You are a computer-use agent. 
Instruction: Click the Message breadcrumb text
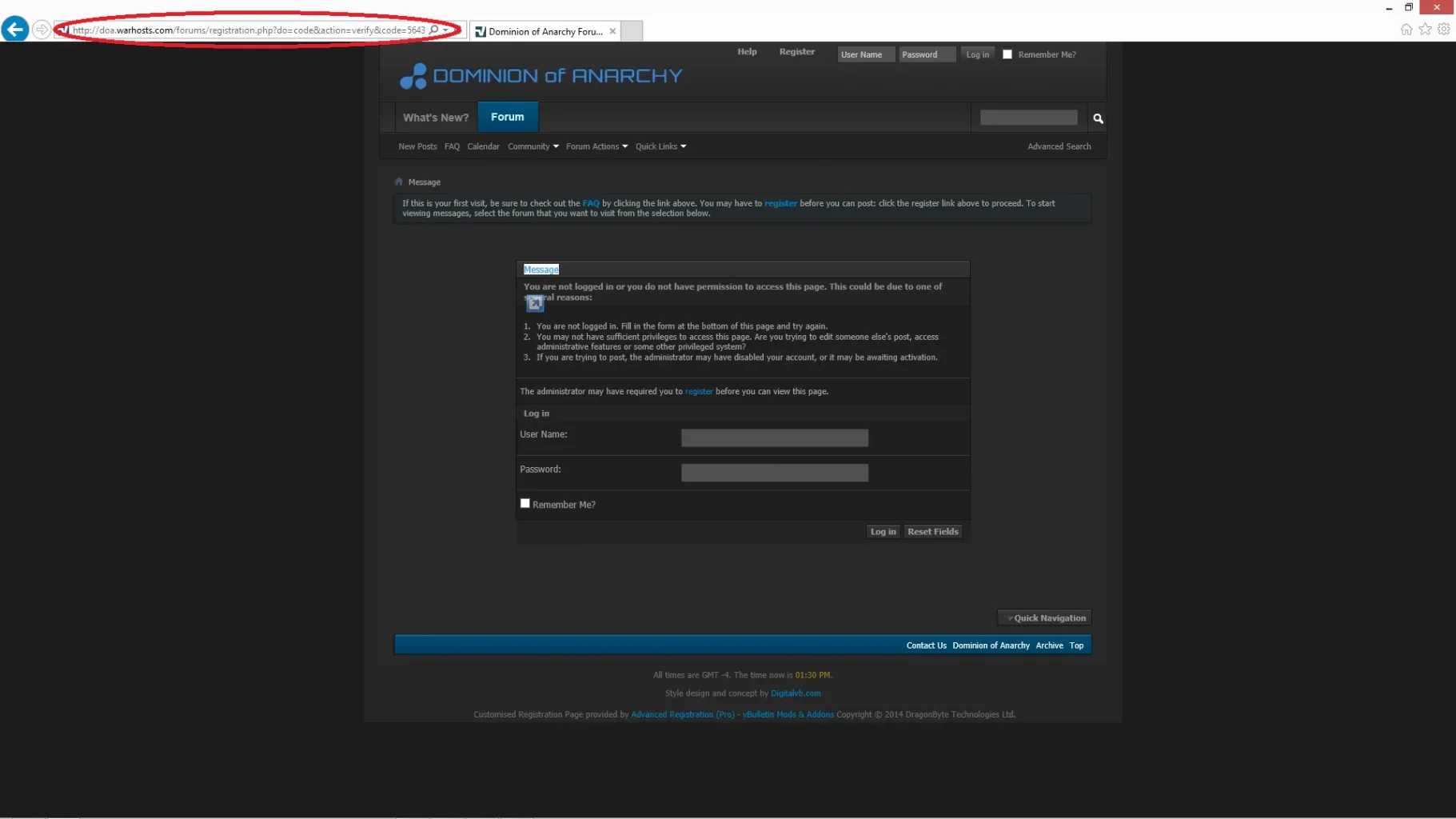click(x=424, y=182)
